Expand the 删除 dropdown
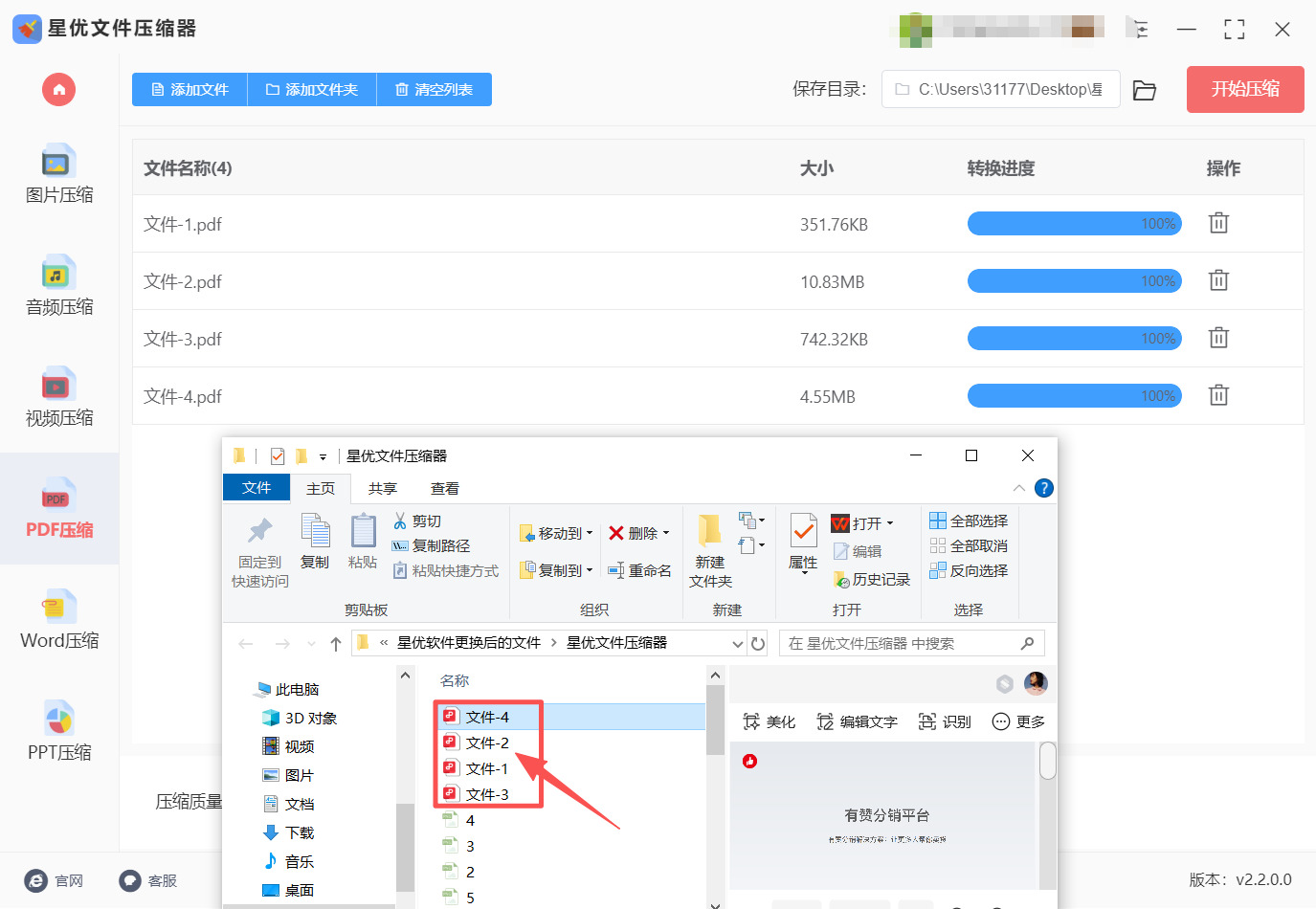The image size is (1316, 909). coord(665,533)
